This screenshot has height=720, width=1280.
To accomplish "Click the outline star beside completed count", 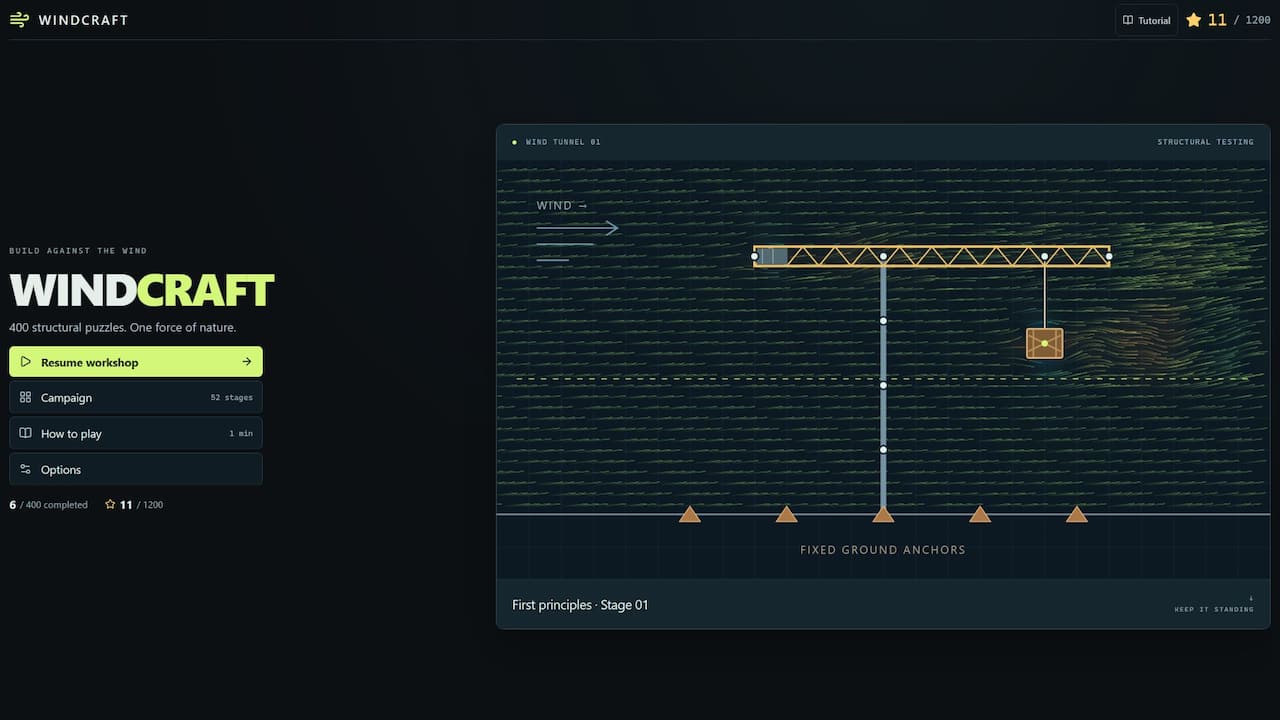I will [x=110, y=505].
